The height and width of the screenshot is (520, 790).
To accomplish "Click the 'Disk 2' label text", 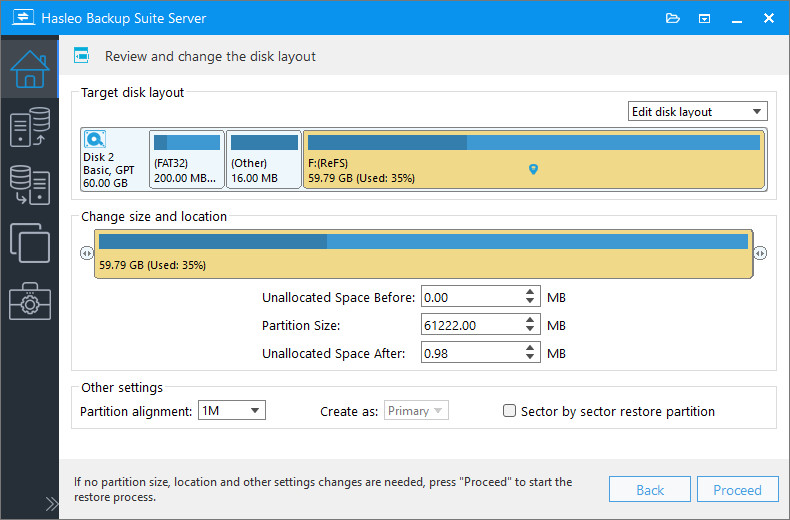I will (99, 157).
